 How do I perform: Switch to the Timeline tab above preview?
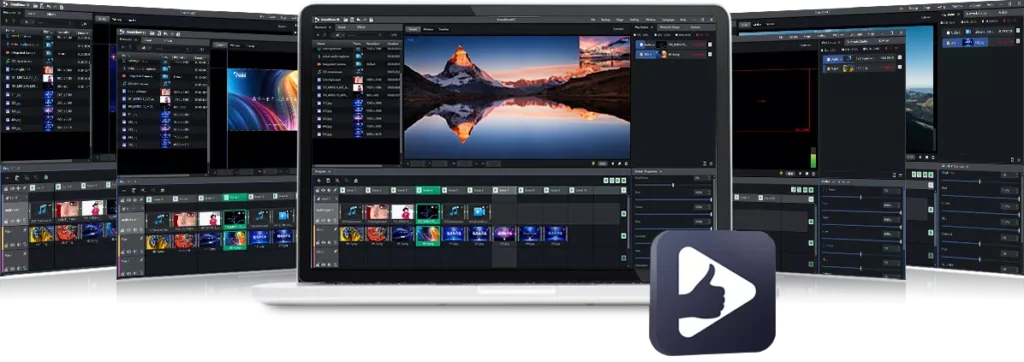443,29
